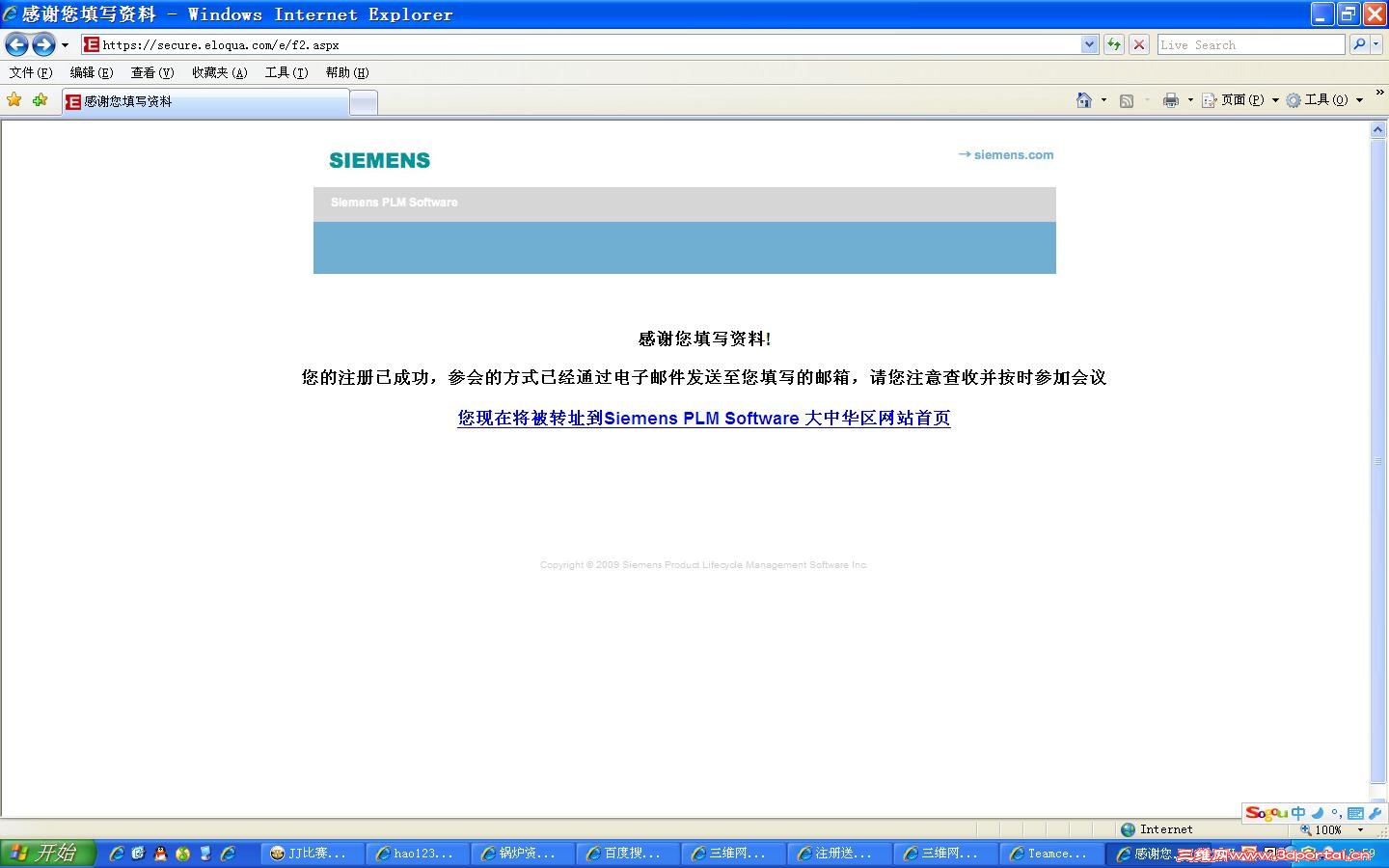
Task: Switch to the JJ比赛 taskbar window
Action: pyautogui.click(x=313, y=854)
